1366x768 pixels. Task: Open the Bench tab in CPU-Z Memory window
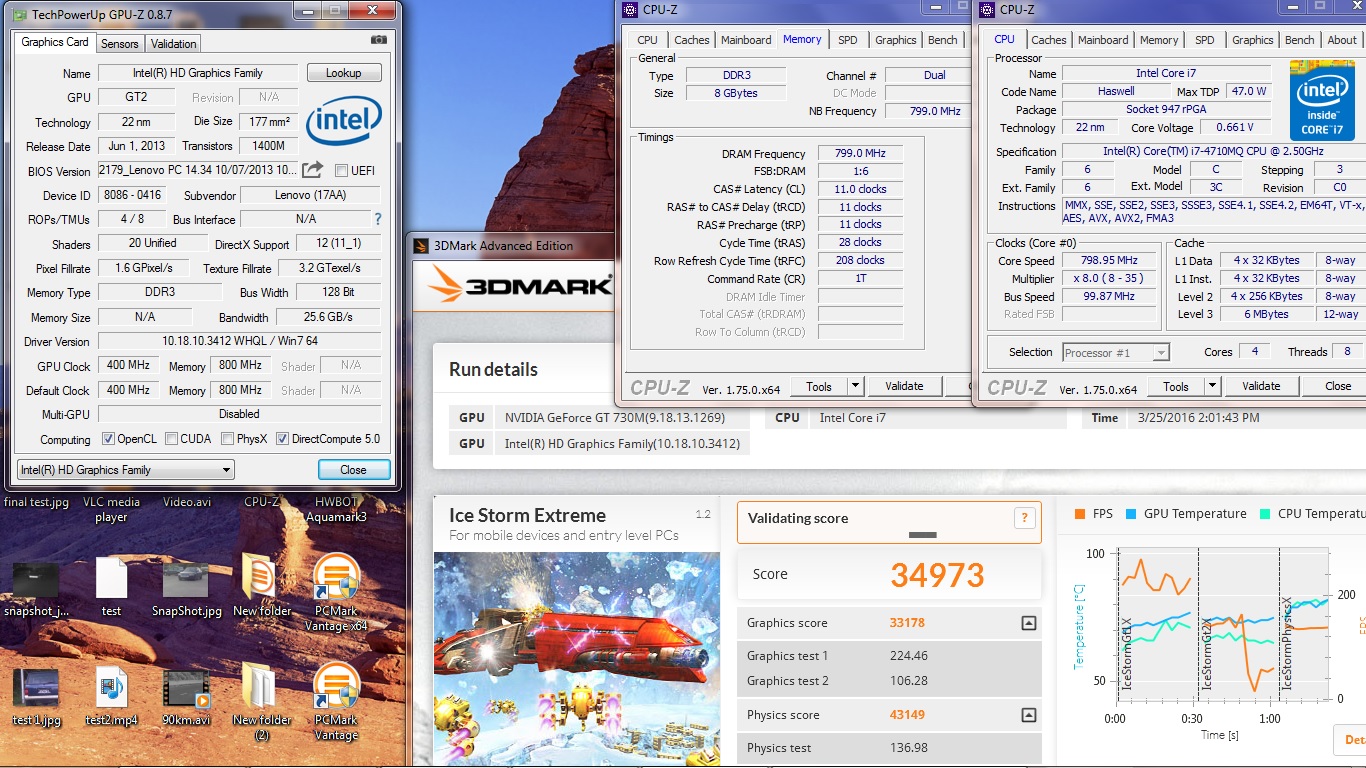943,40
